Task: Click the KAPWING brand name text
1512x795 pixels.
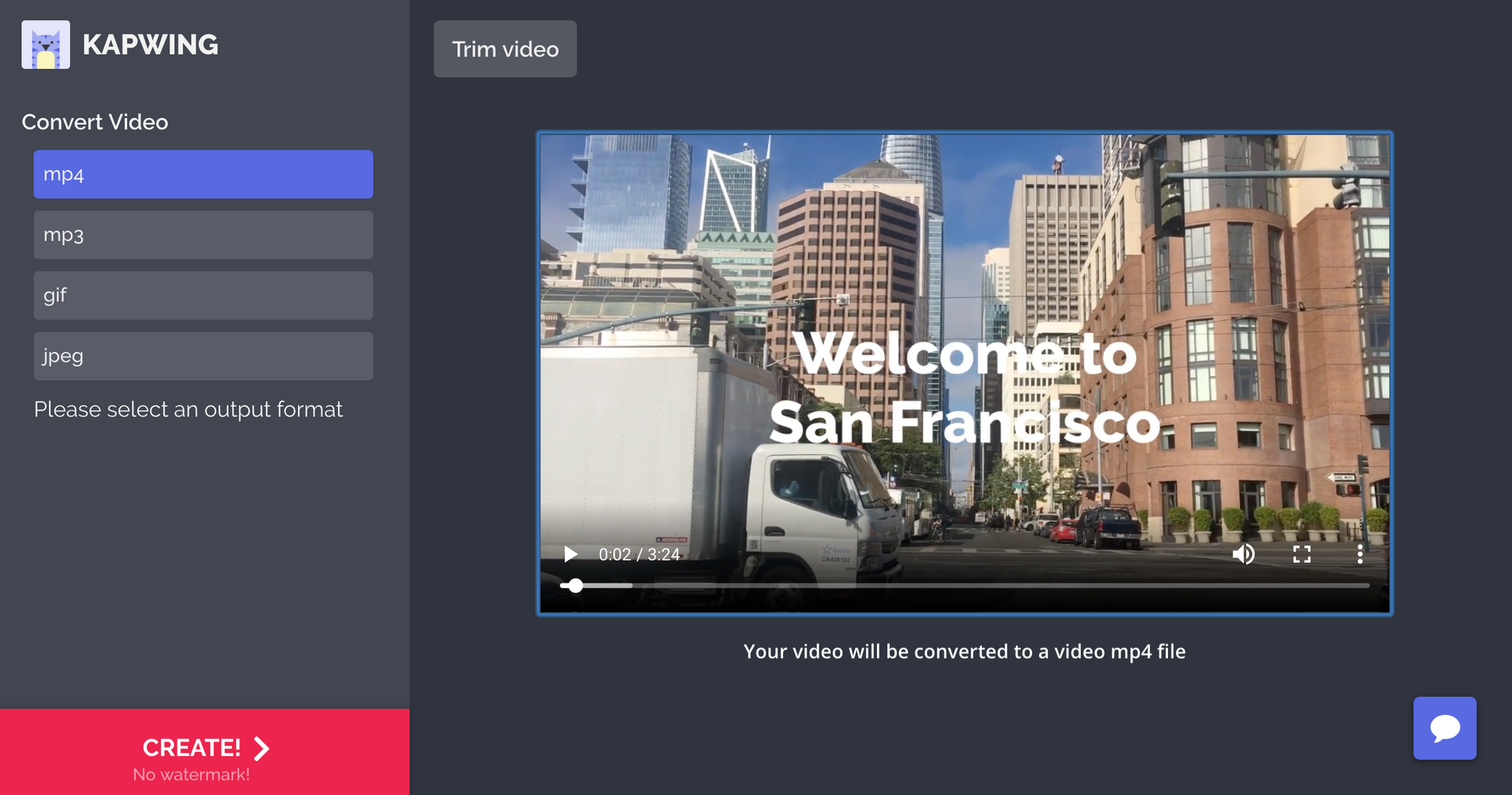Action: point(150,45)
